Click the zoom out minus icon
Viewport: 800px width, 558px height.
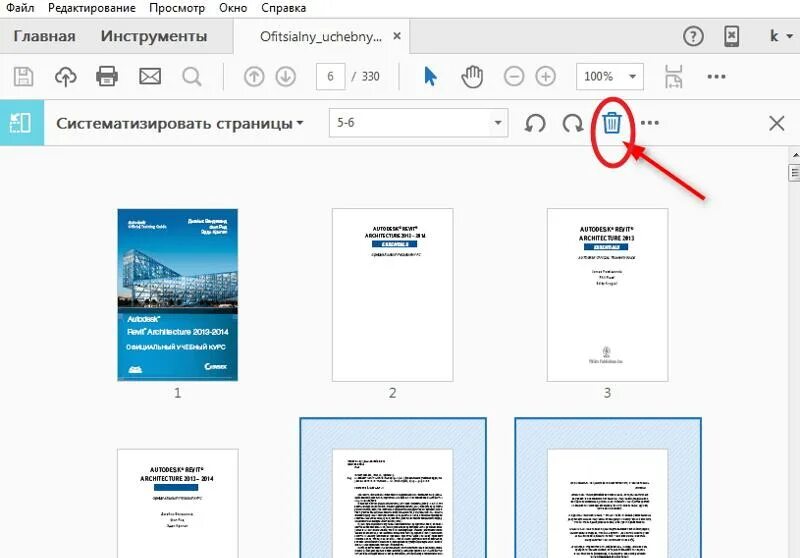pyautogui.click(x=514, y=77)
